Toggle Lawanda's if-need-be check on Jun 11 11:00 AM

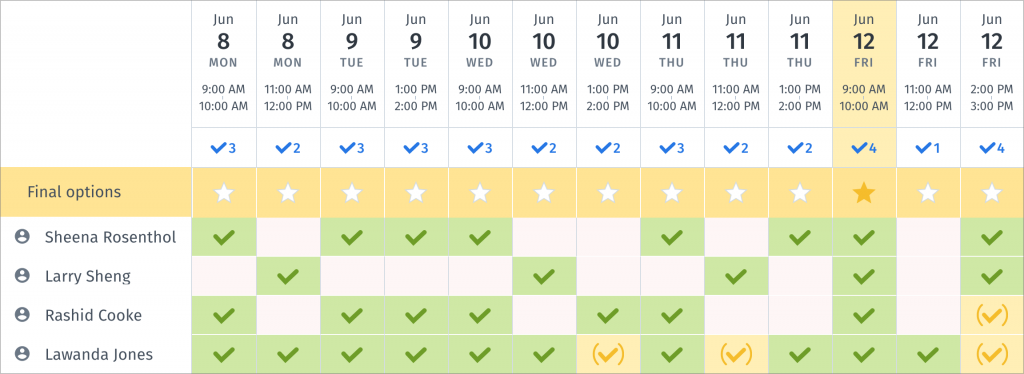[736, 354]
